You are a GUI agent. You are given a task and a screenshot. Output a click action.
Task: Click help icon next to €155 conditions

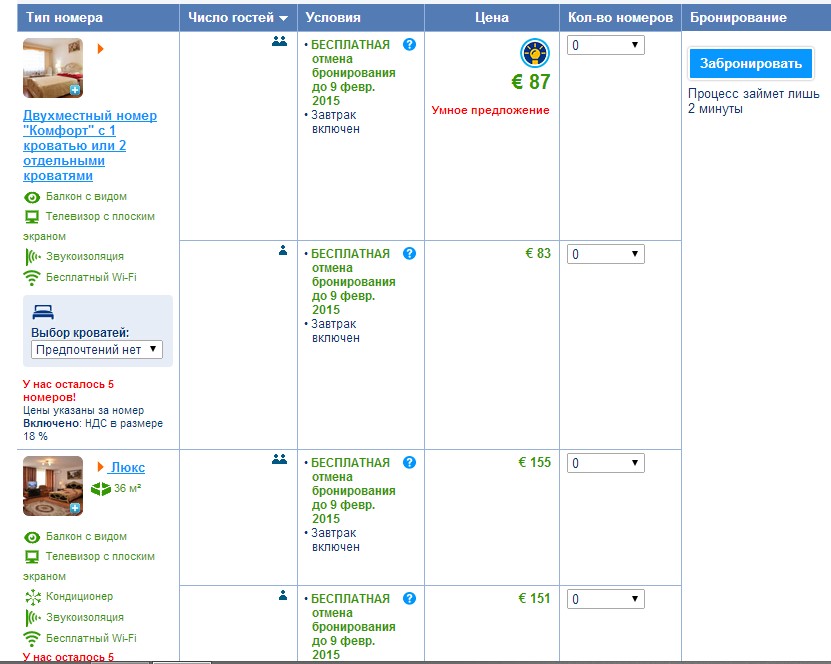(x=409, y=463)
